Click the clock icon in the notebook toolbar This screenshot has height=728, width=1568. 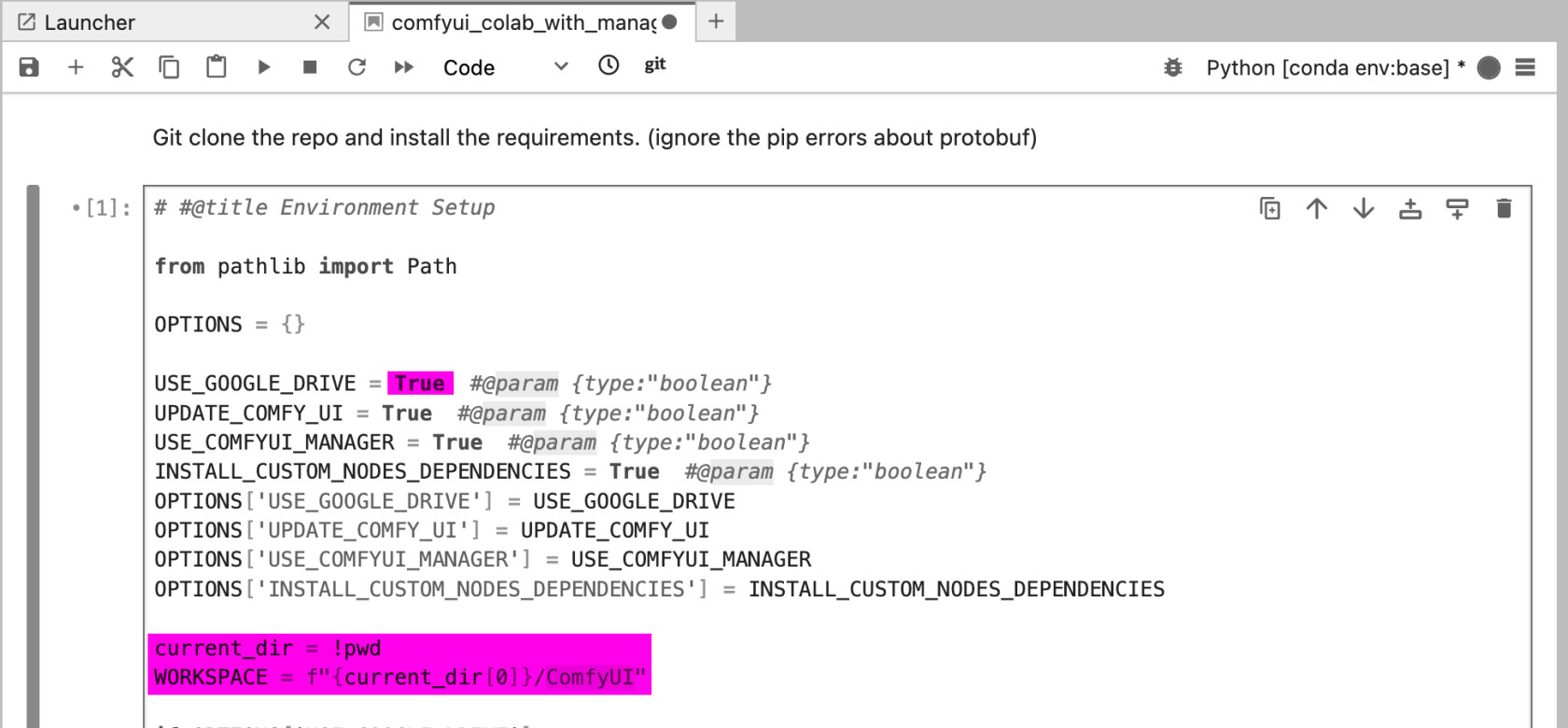coord(609,65)
